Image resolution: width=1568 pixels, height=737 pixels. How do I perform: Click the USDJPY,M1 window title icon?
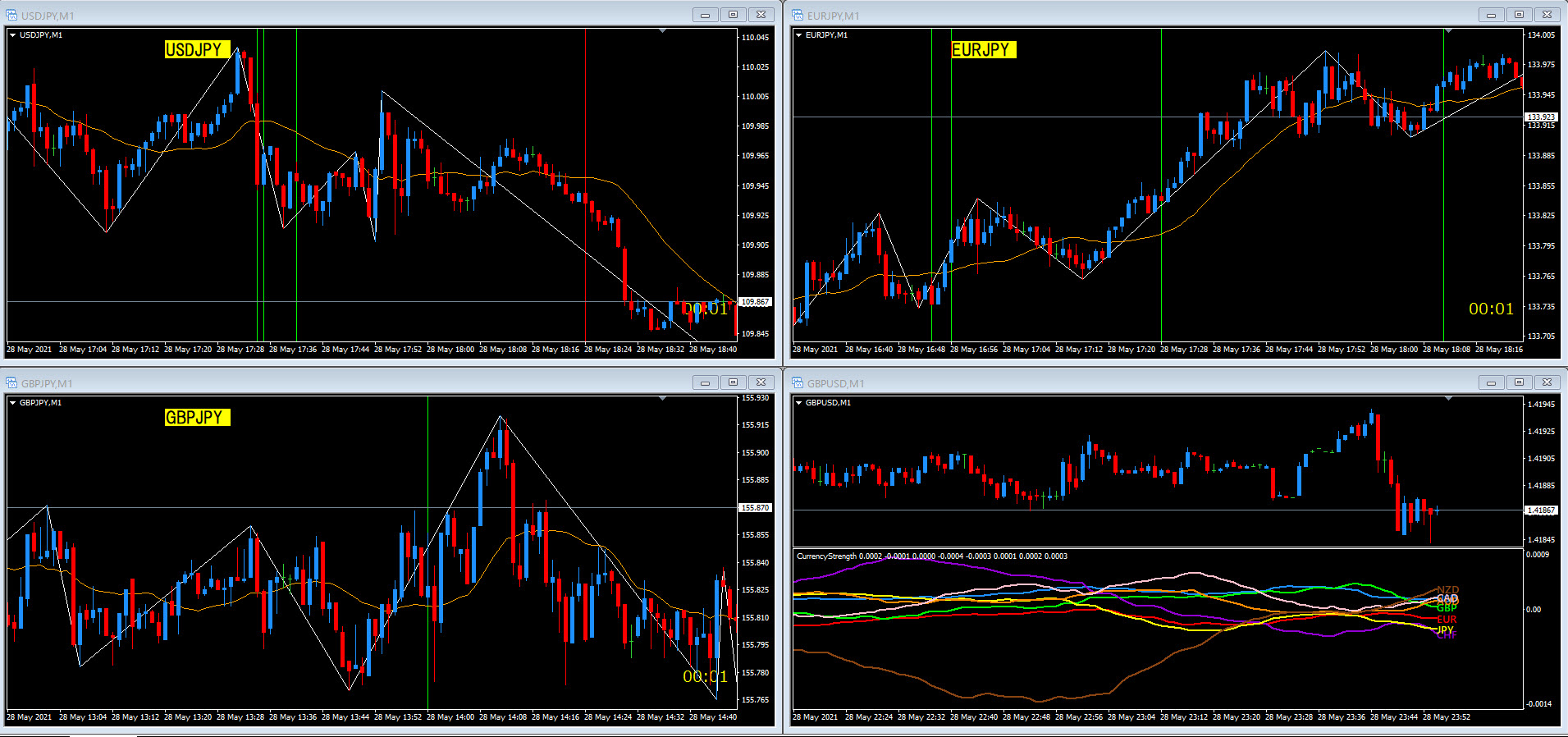point(12,15)
